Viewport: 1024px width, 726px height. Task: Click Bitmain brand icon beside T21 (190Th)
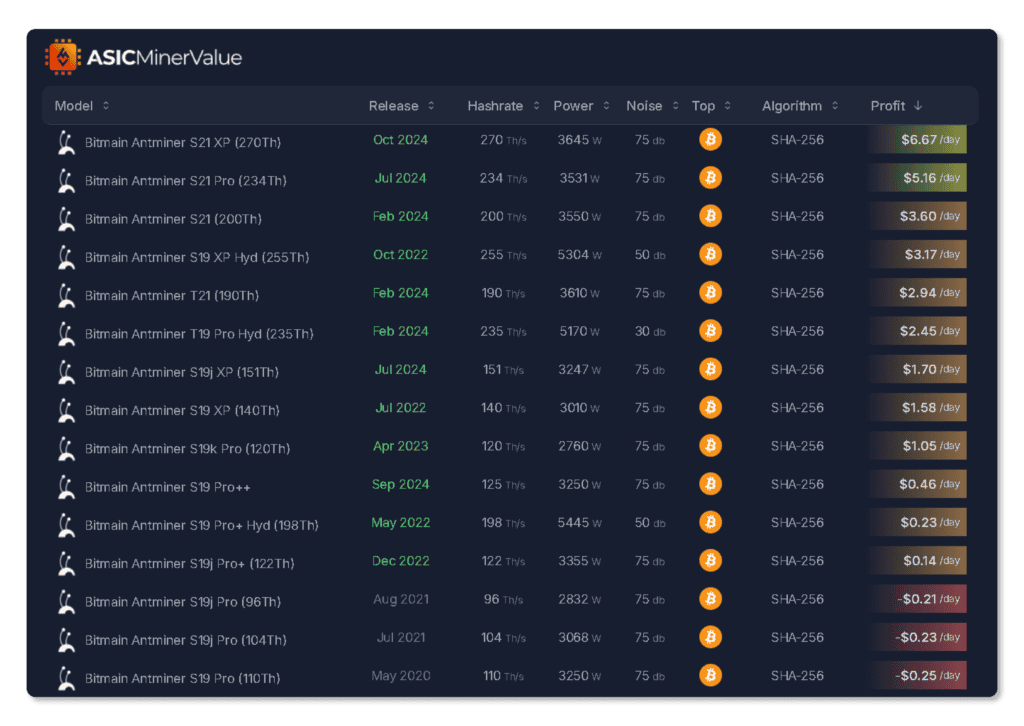(x=66, y=296)
